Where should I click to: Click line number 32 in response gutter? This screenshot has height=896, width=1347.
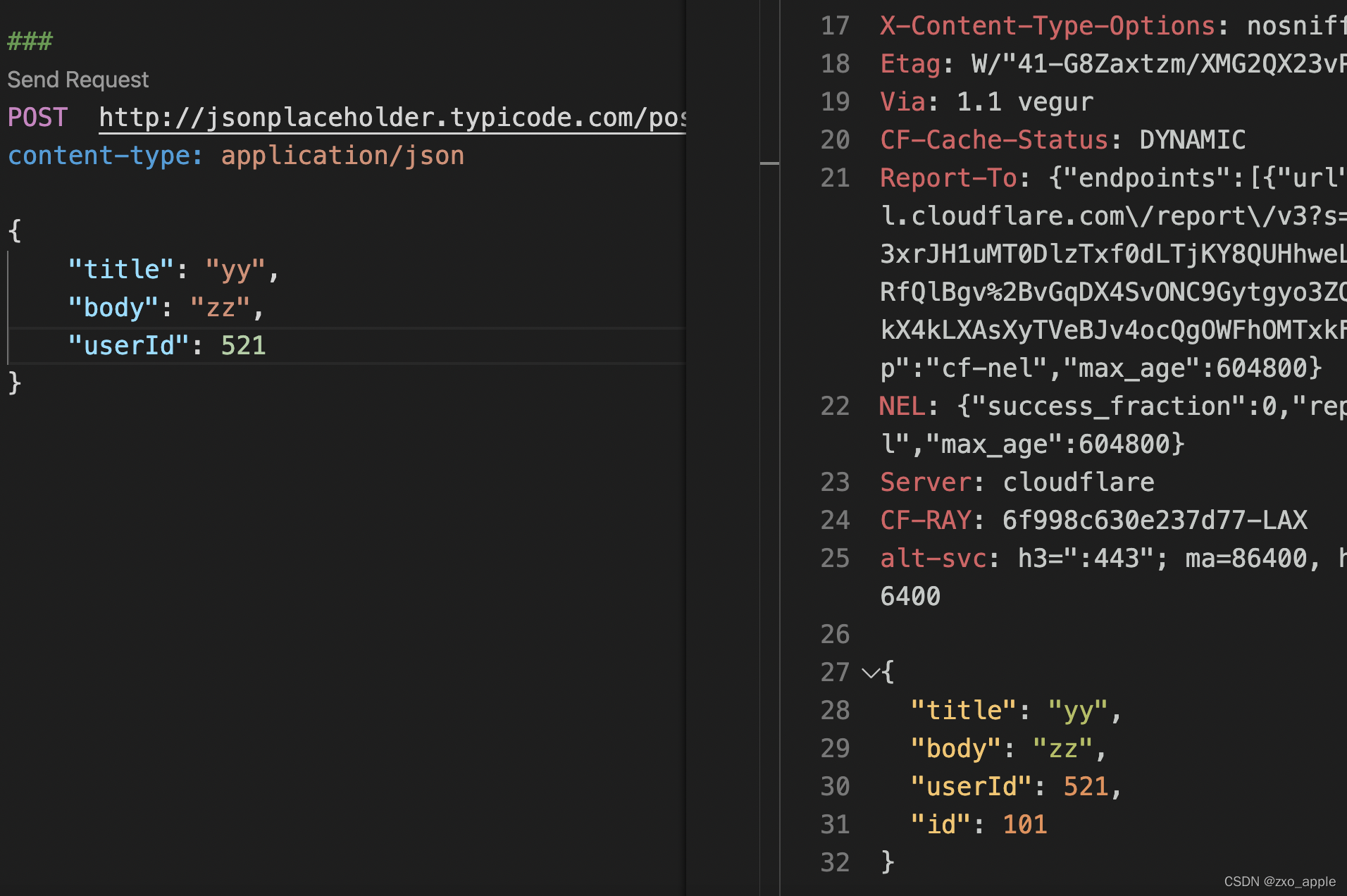(836, 863)
